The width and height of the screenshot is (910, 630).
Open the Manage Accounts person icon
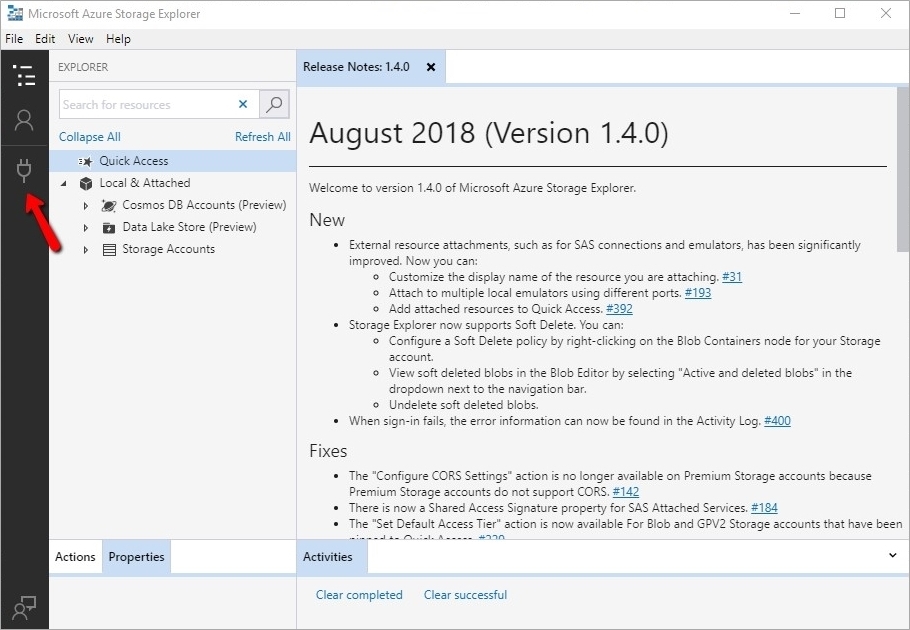point(24,121)
